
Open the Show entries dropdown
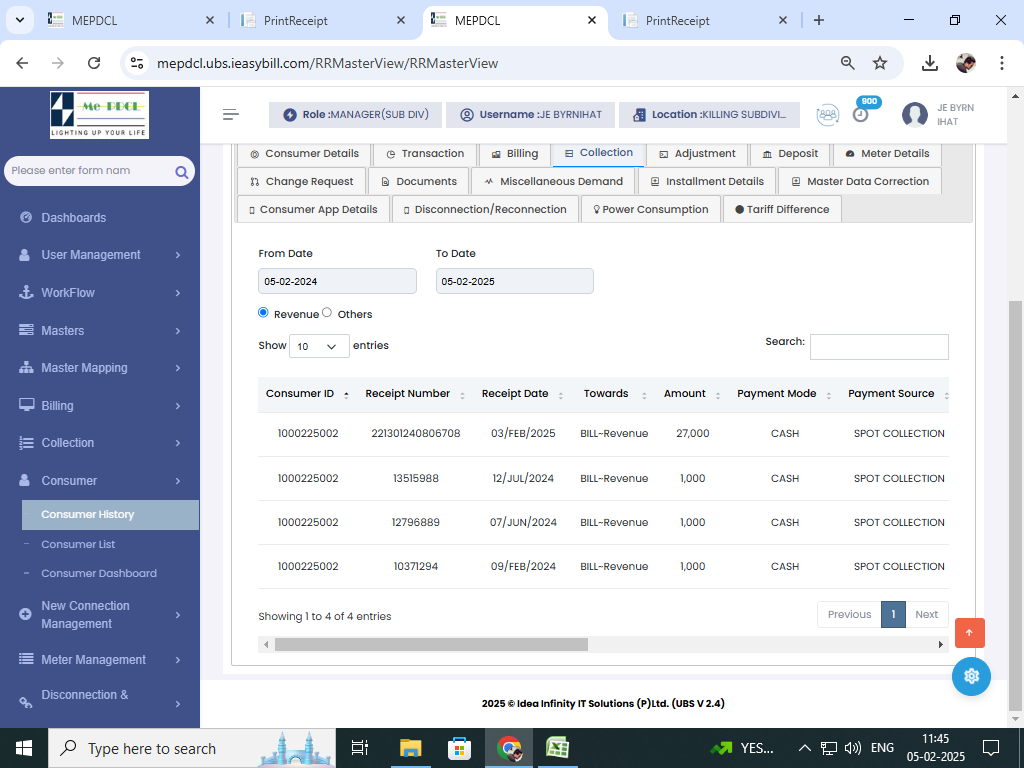point(319,346)
